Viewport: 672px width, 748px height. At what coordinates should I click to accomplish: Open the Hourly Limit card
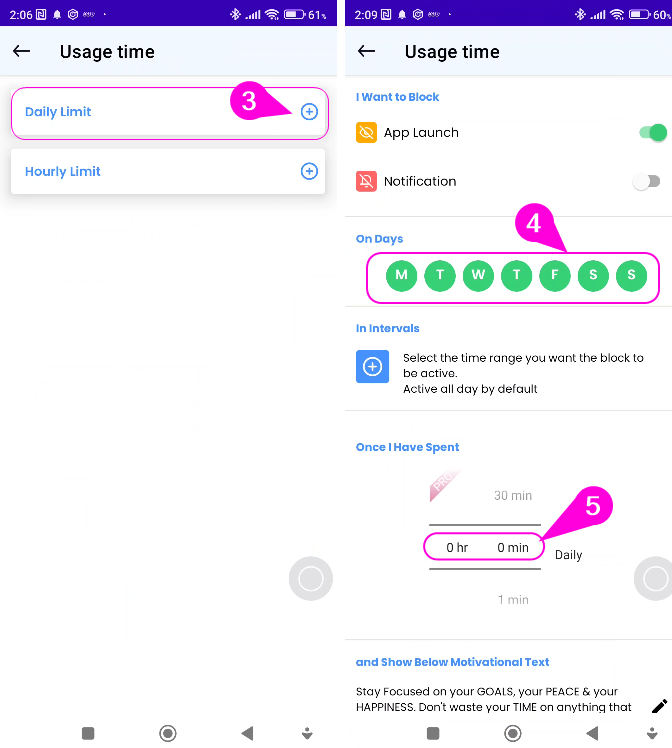click(x=168, y=171)
